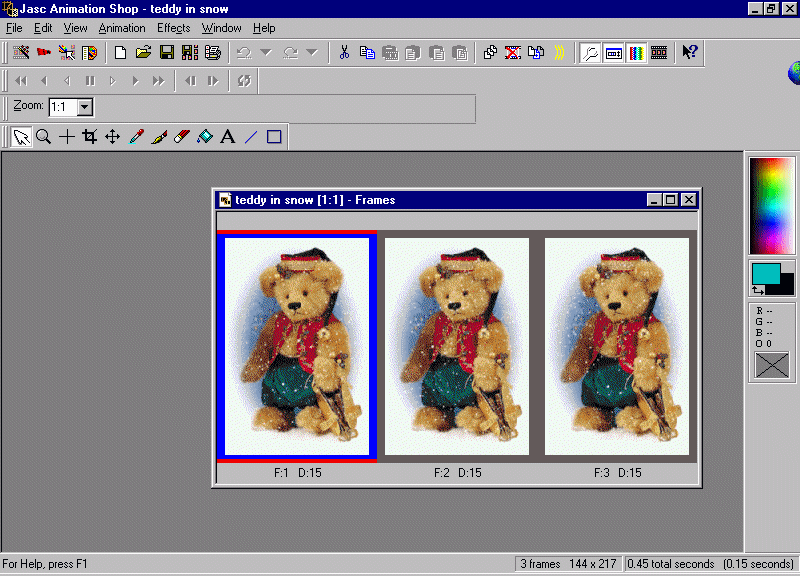This screenshot has width=800, height=576.
Task: Swap foreground and background colors
Action: tap(757, 290)
